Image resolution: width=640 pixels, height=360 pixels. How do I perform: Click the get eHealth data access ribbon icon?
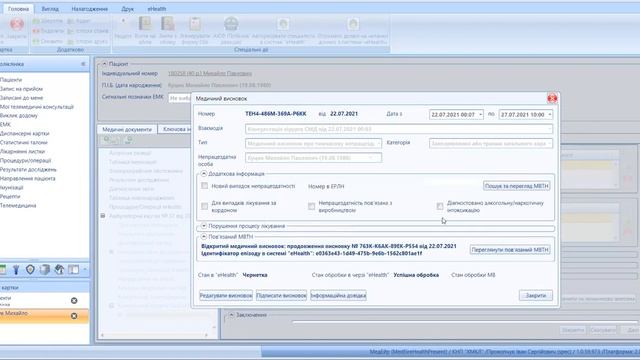coord(353,24)
